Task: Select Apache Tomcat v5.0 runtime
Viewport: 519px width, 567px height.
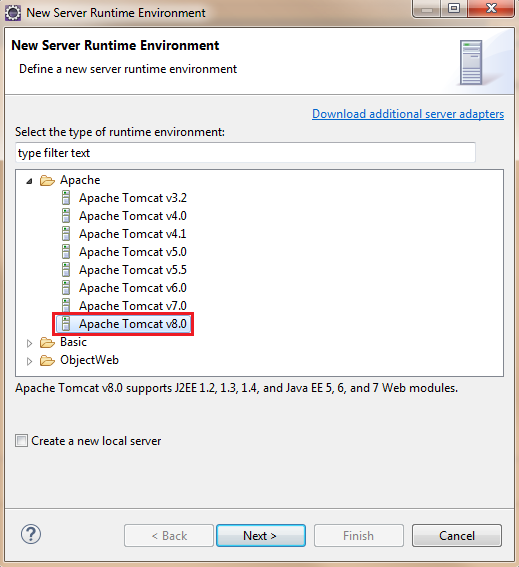Action: click(x=133, y=252)
